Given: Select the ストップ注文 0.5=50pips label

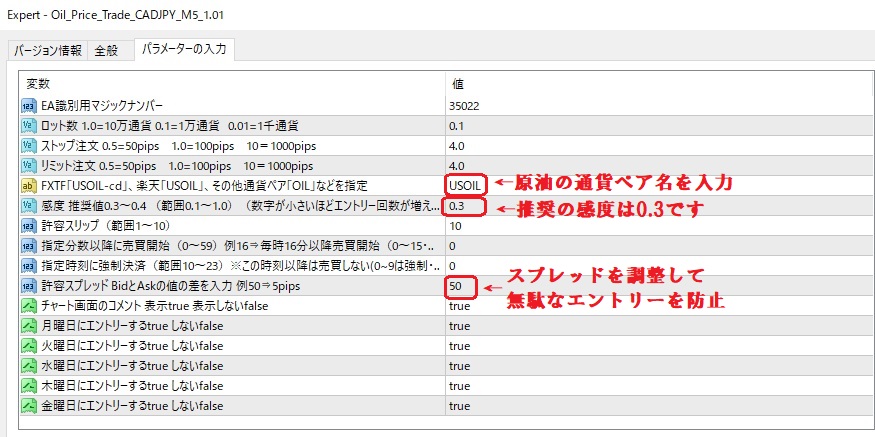Looking at the screenshot, I should [179, 146].
